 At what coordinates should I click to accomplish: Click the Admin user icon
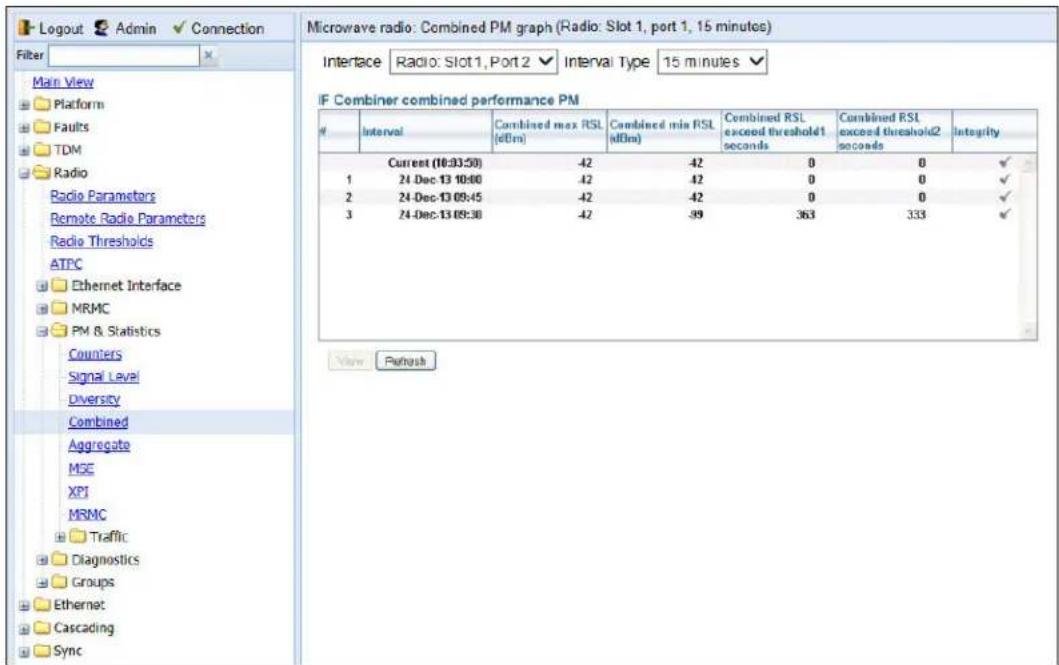coord(101,28)
